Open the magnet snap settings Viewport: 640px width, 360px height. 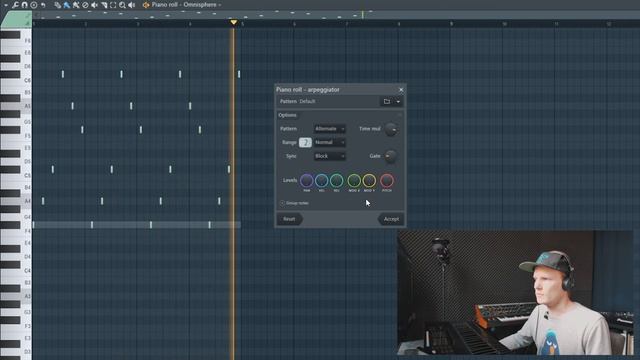pos(24,5)
